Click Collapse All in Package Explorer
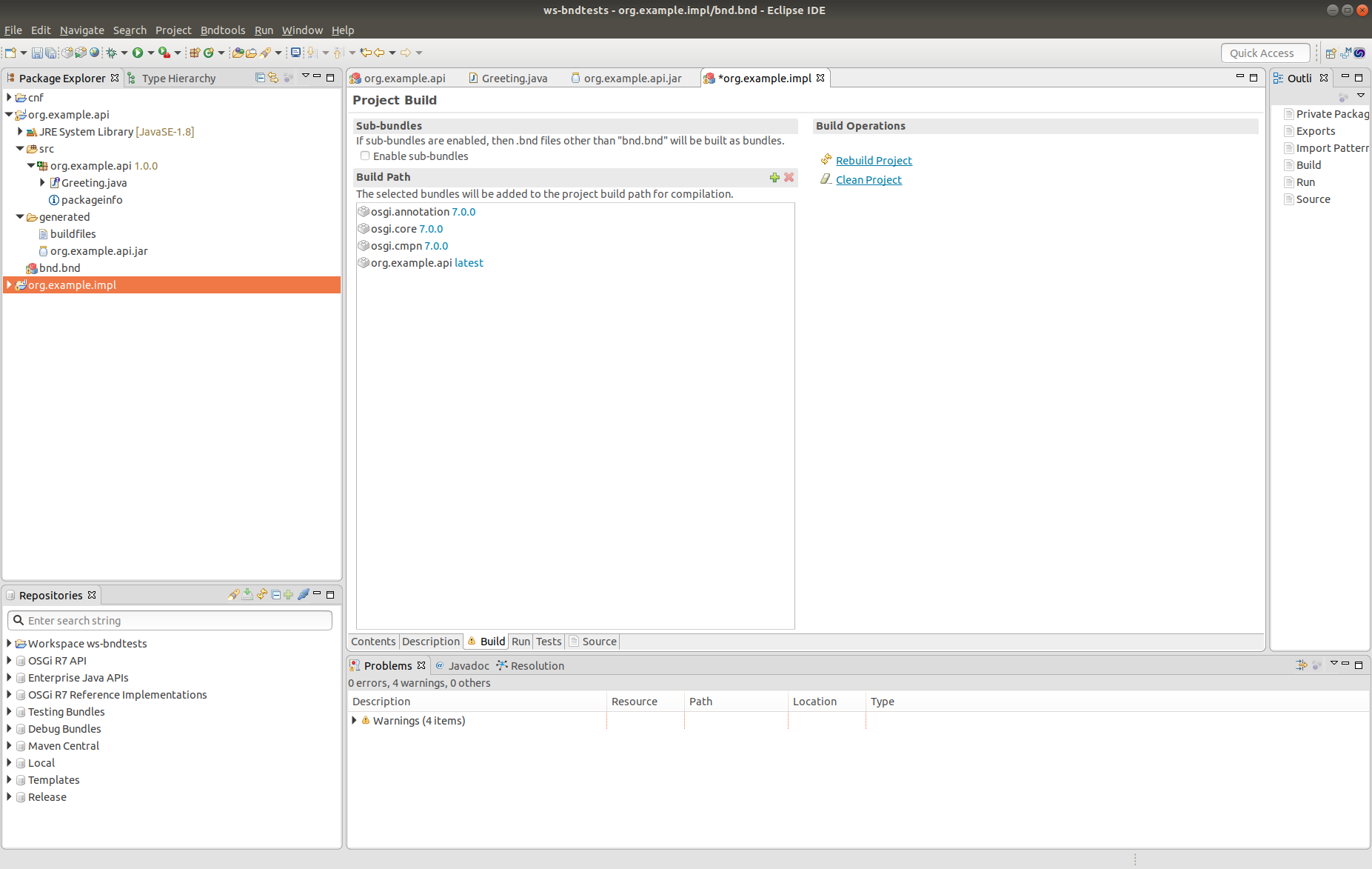The height and width of the screenshot is (869, 1372). point(260,78)
